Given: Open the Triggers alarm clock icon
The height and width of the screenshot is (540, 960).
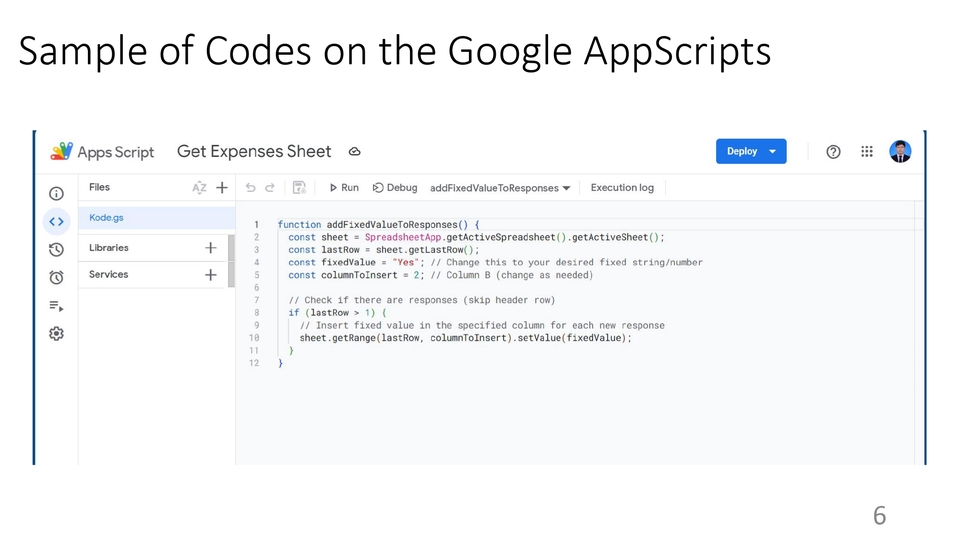Looking at the screenshot, I should 56,277.
